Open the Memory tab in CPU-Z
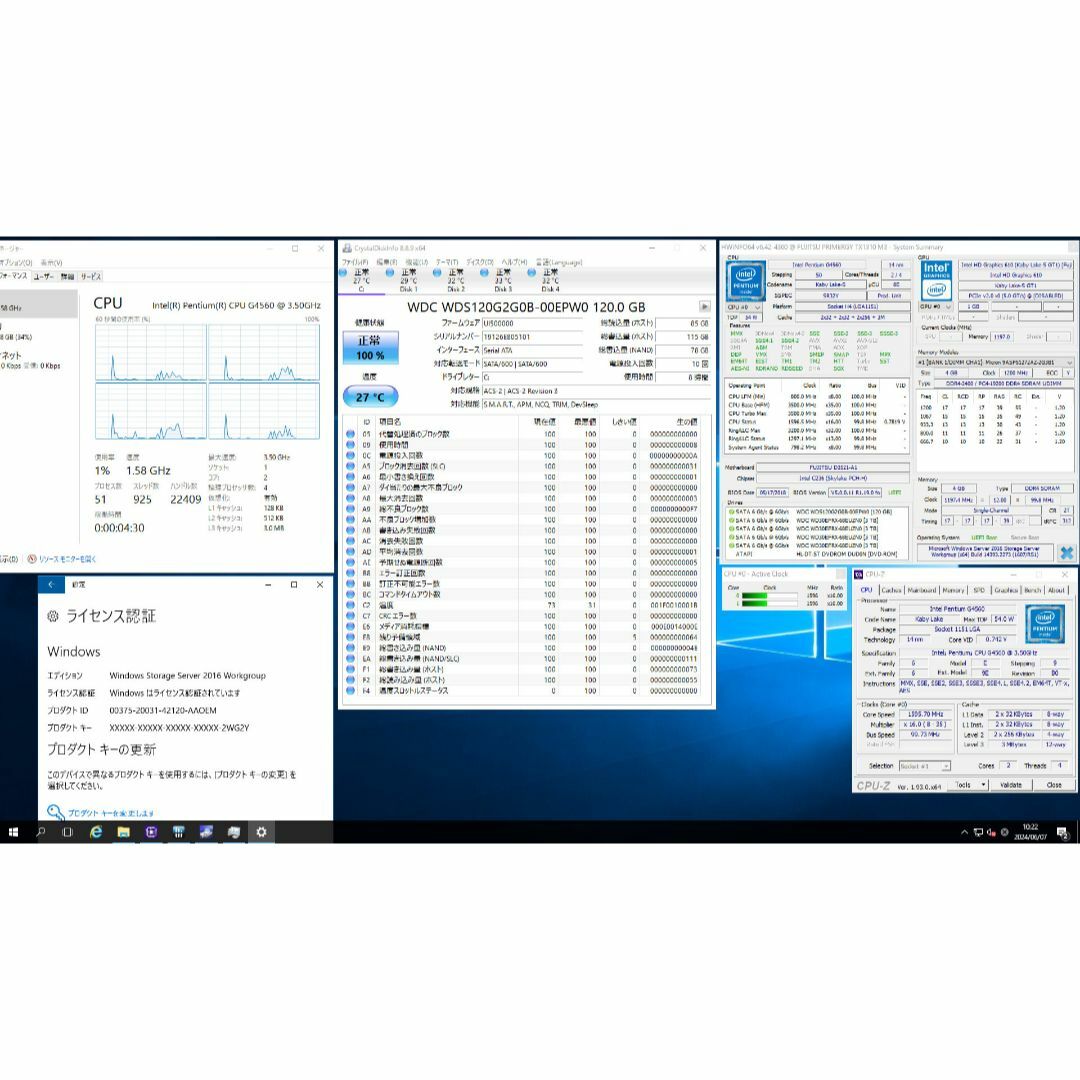Screen dimensions: 1080x1080 [x=953, y=590]
